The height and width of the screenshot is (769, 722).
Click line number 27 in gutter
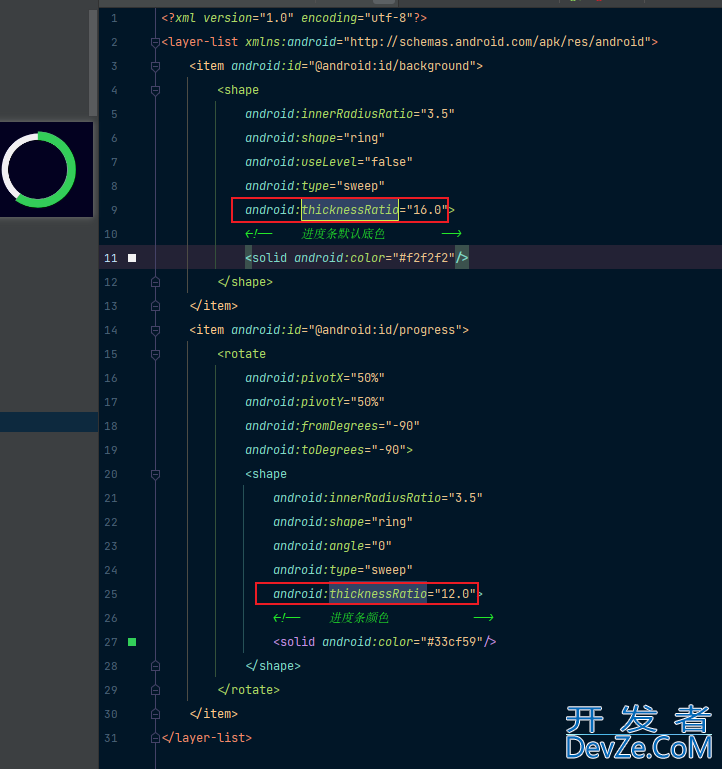pos(111,642)
